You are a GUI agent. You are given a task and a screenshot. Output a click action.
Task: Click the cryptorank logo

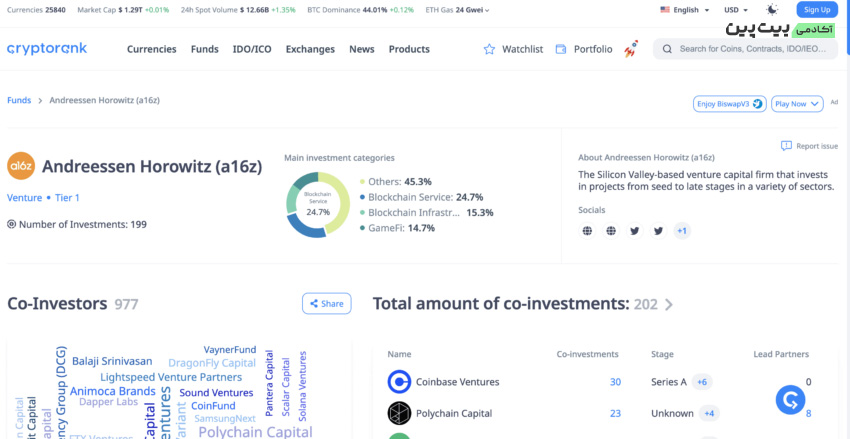coord(47,49)
